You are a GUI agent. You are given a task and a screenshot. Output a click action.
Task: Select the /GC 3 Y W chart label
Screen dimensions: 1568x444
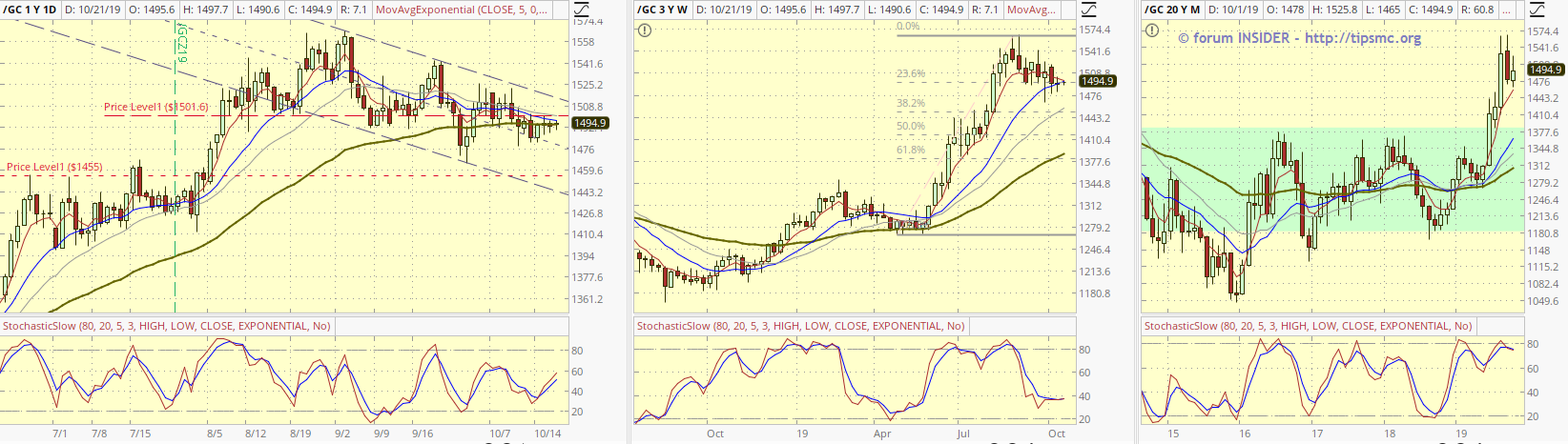[x=663, y=10]
